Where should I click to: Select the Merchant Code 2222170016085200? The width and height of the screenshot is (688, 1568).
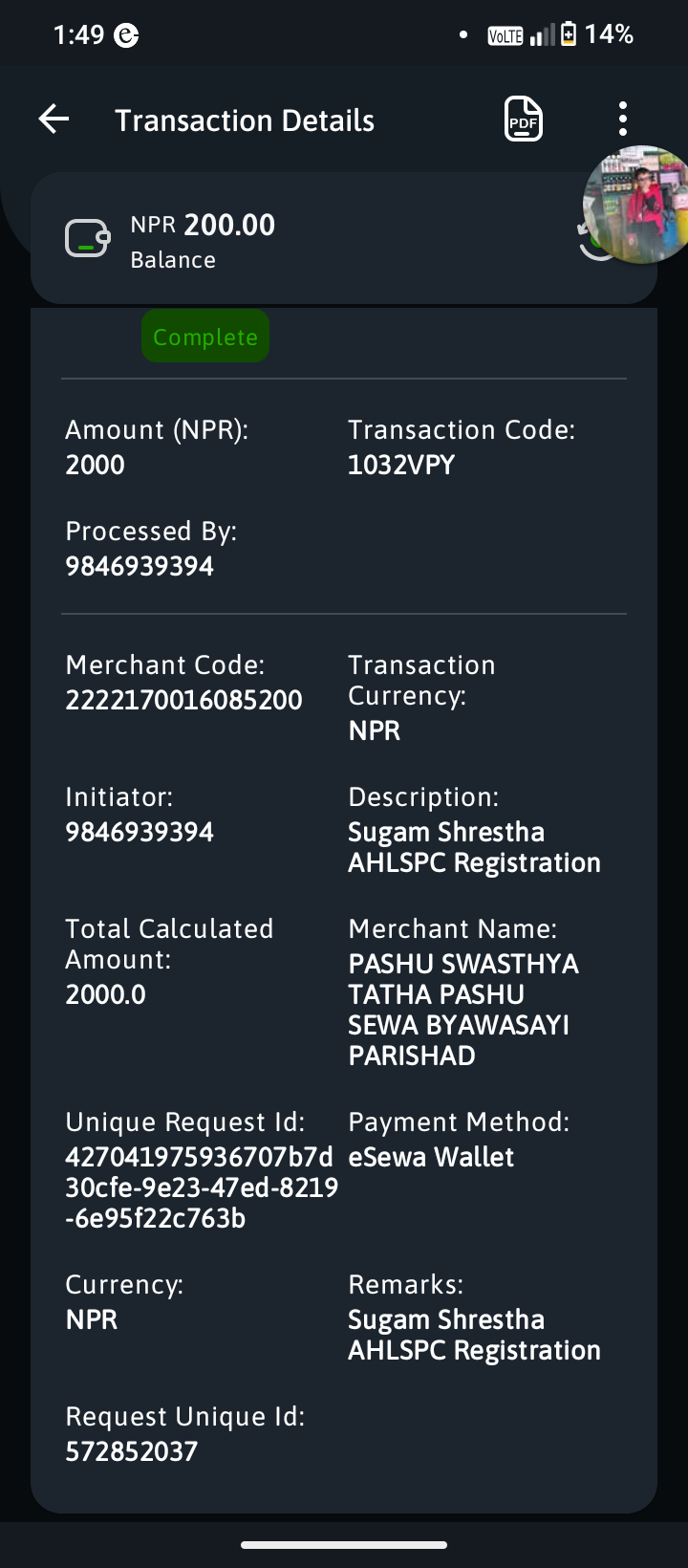pyautogui.click(x=183, y=700)
